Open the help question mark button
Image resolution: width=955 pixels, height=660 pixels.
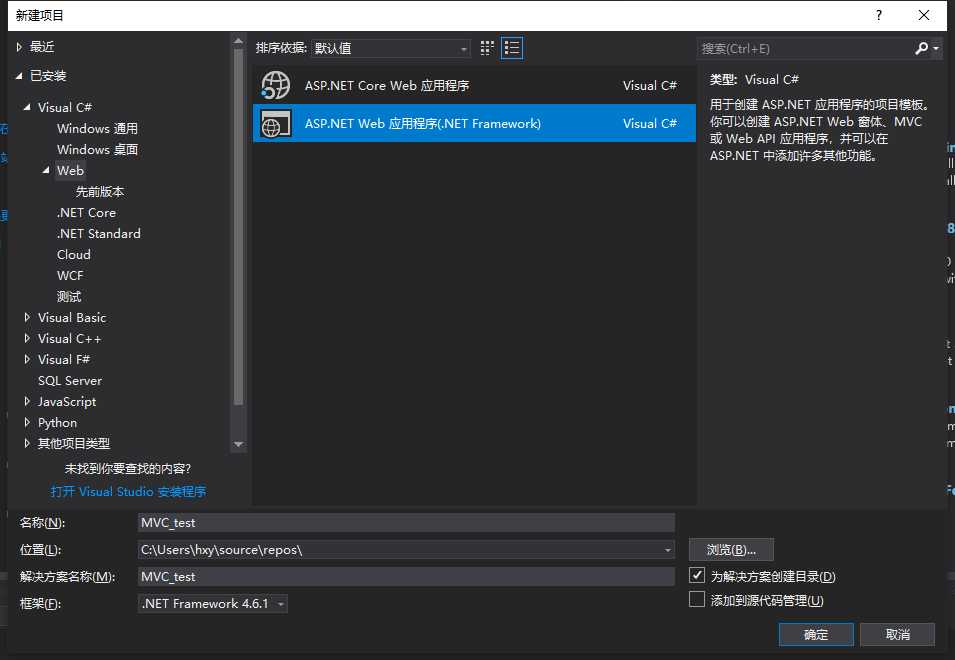(x=878, y=15)
